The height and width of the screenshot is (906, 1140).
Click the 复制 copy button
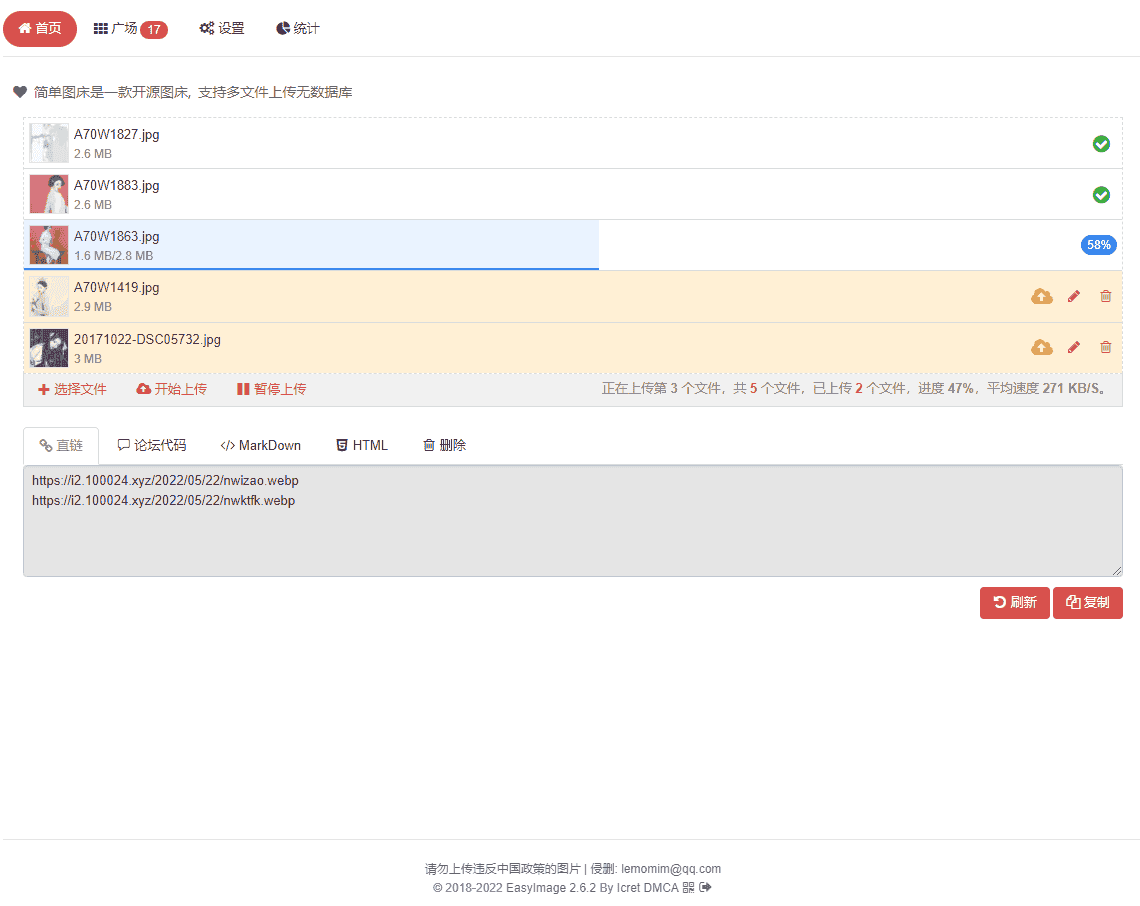tap(1088, 602)
